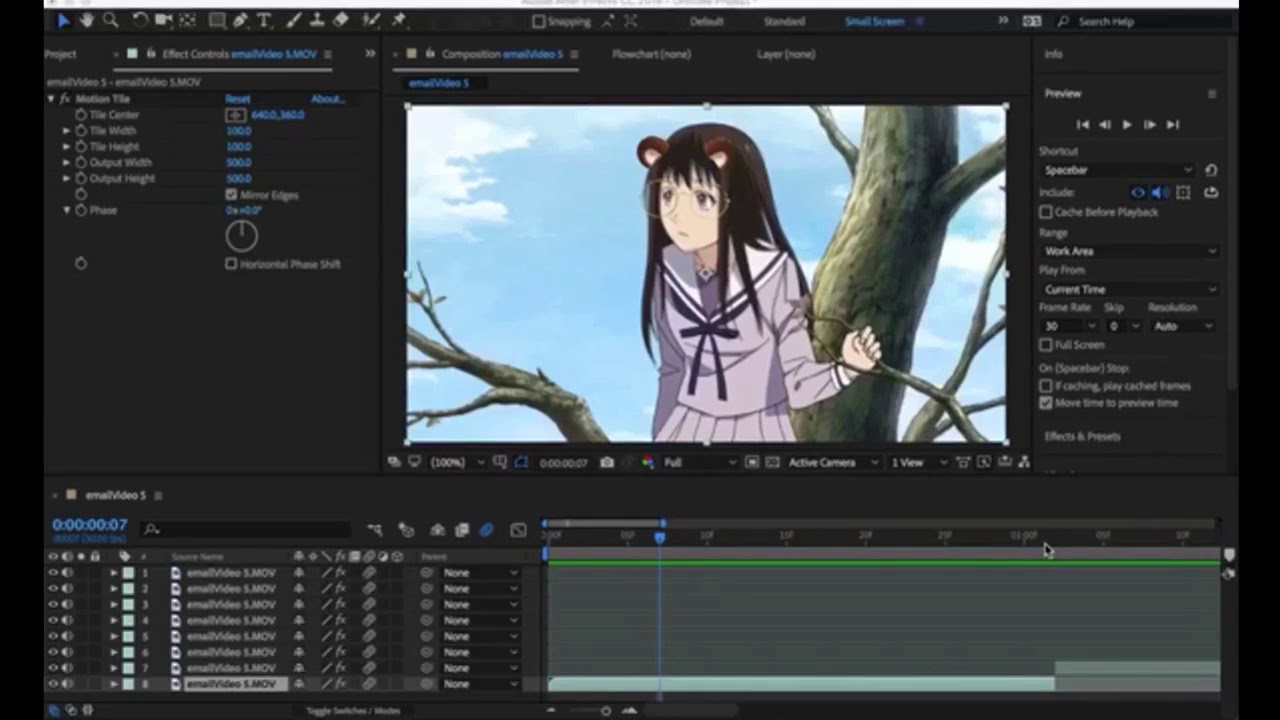This screenshot has width=1280, height=720.
Task: Jump to the first frame
Action: [x=1082, y=124]
